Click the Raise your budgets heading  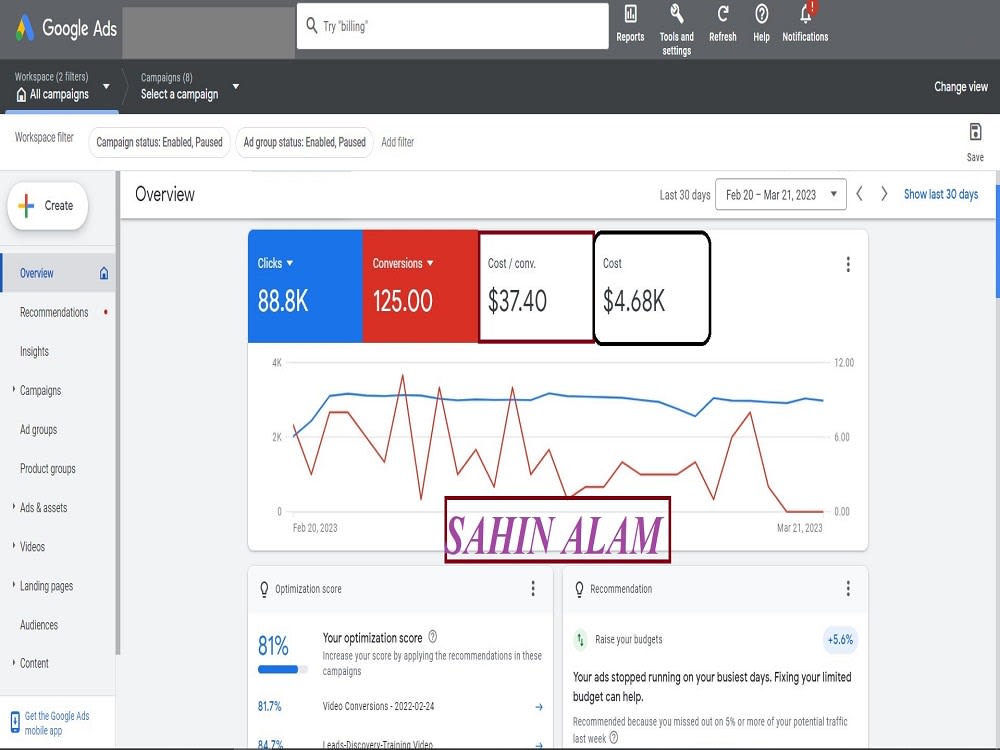point(629,639)
